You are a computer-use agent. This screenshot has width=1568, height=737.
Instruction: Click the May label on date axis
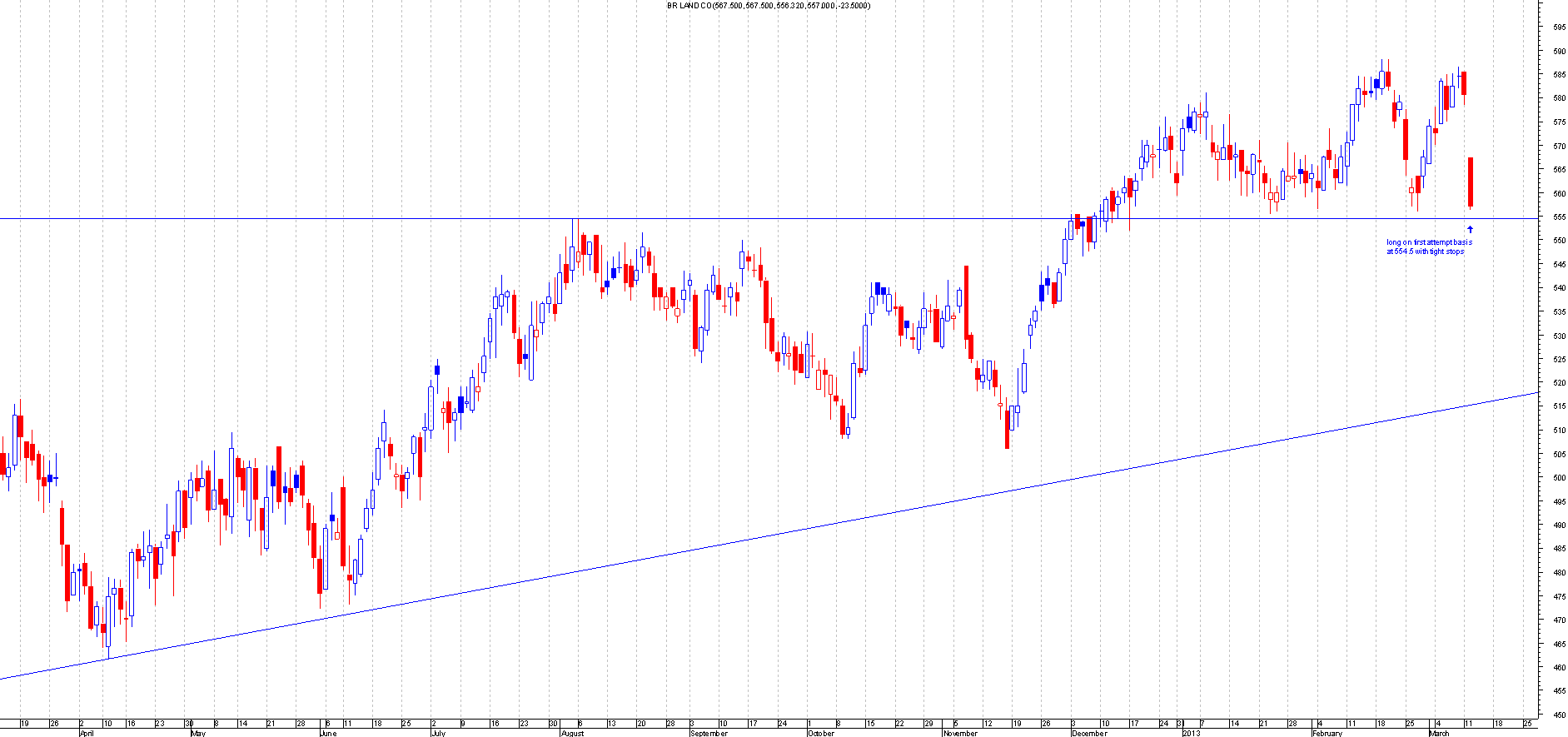pyautogui.click(x=198, y=734)
